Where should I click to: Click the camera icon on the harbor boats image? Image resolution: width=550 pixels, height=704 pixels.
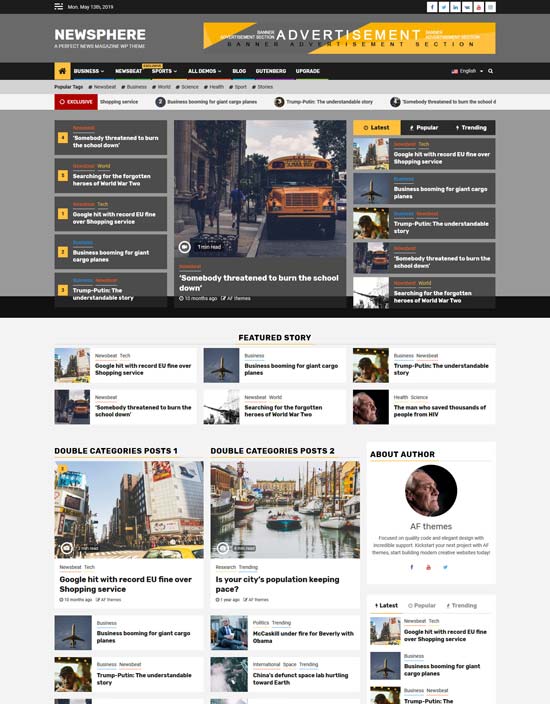(x=223, y=548)
